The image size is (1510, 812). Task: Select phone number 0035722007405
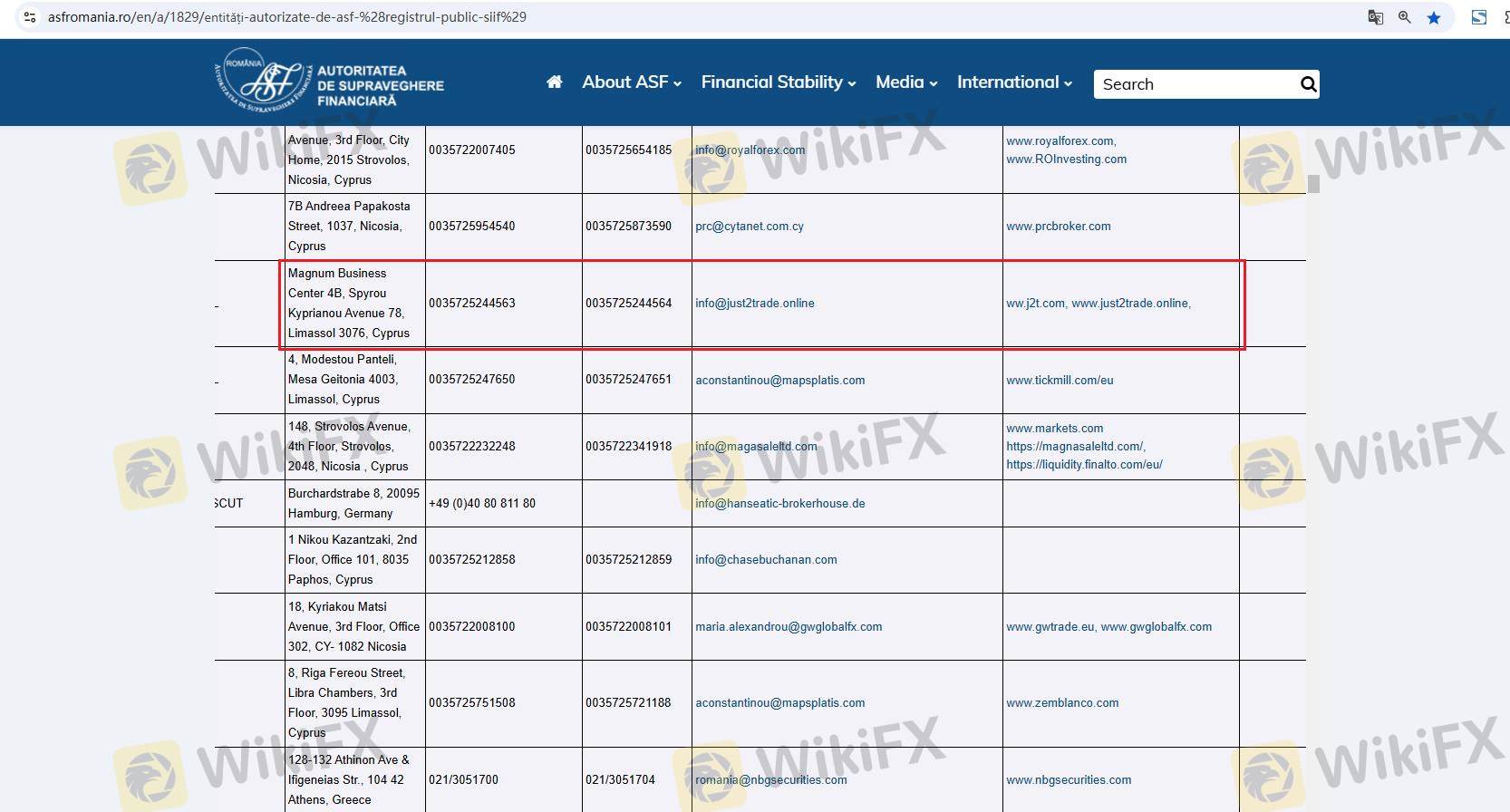[x=472, y=150]
